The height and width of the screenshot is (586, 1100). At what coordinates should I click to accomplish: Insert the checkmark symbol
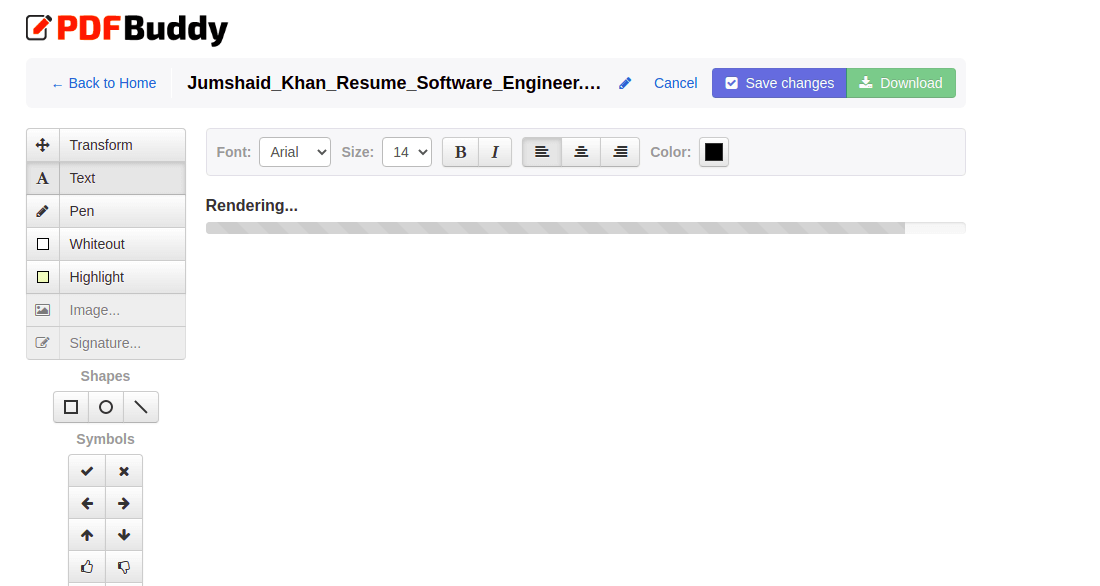[x=87, y=471]
